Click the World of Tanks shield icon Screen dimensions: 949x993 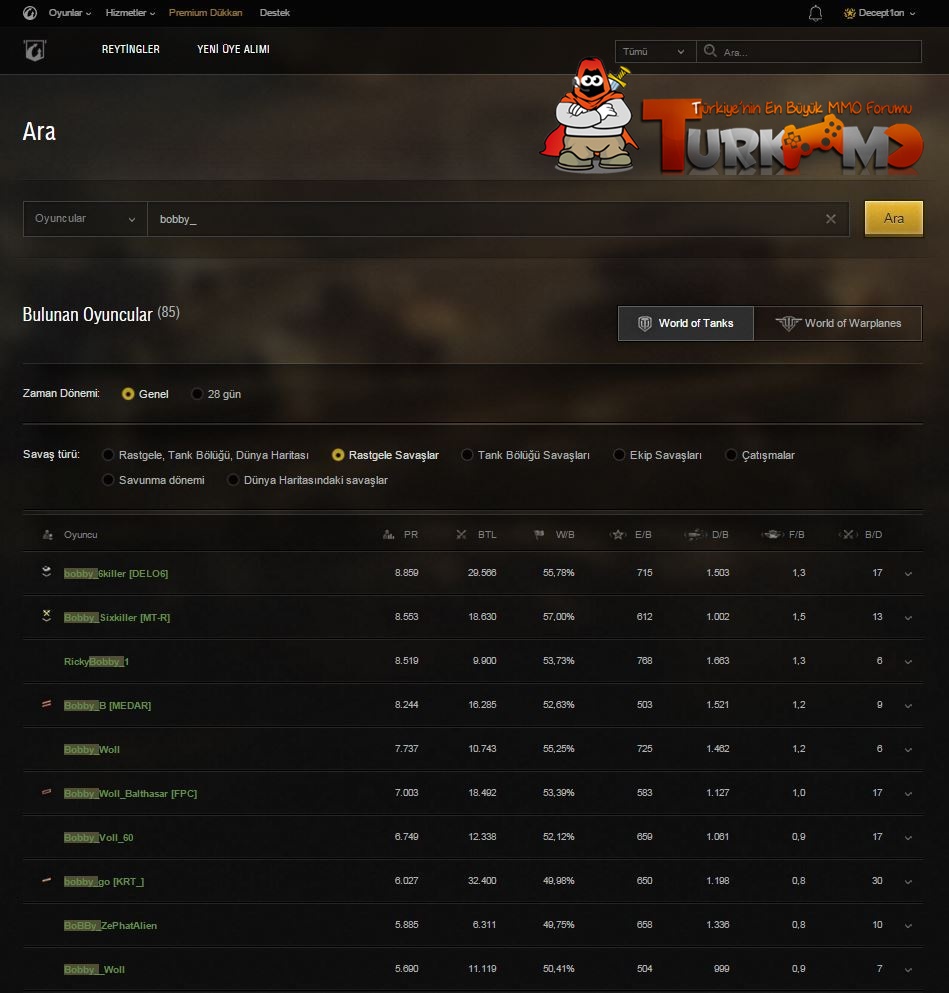(x=644, y=324)
